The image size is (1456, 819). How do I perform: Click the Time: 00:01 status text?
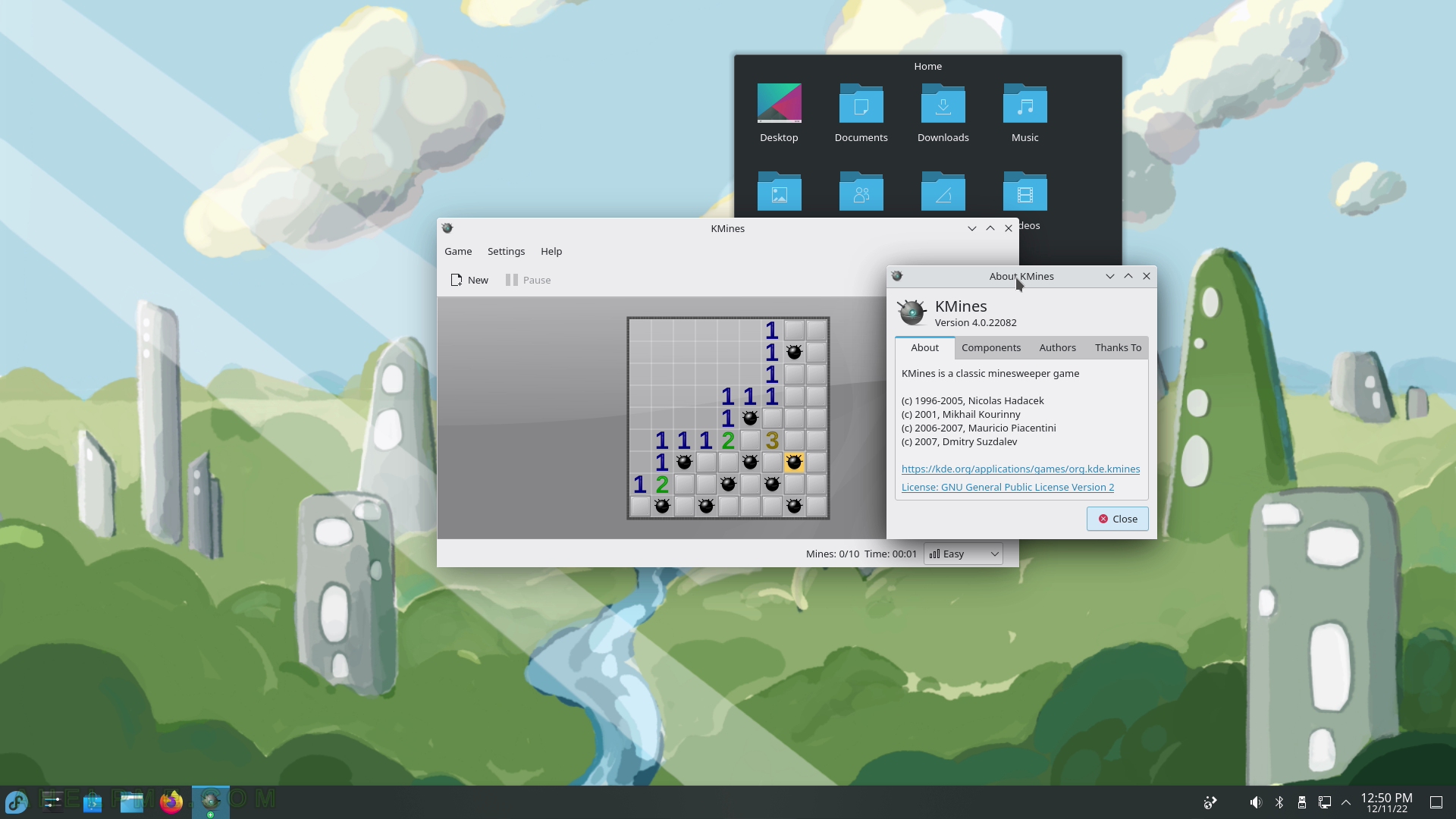890,554
